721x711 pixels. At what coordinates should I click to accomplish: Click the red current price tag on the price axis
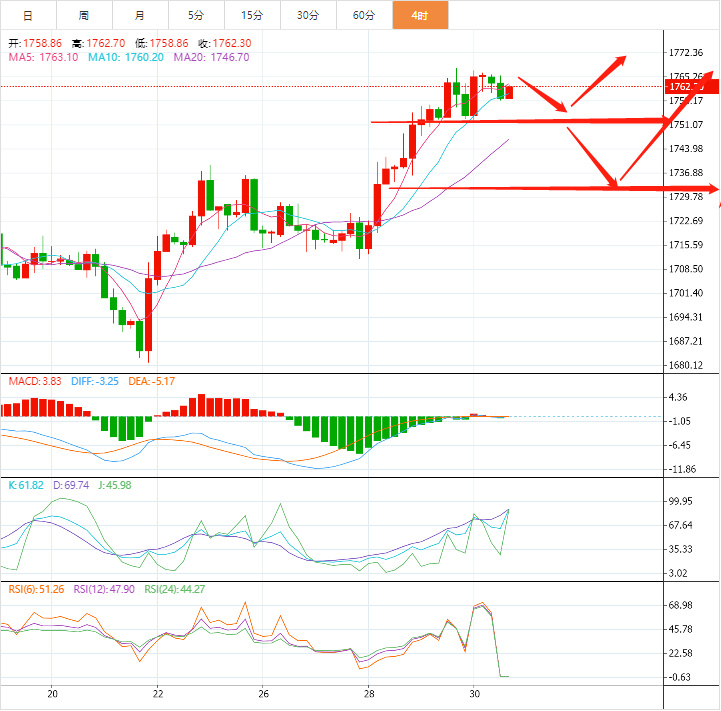(x=691, y=88)
